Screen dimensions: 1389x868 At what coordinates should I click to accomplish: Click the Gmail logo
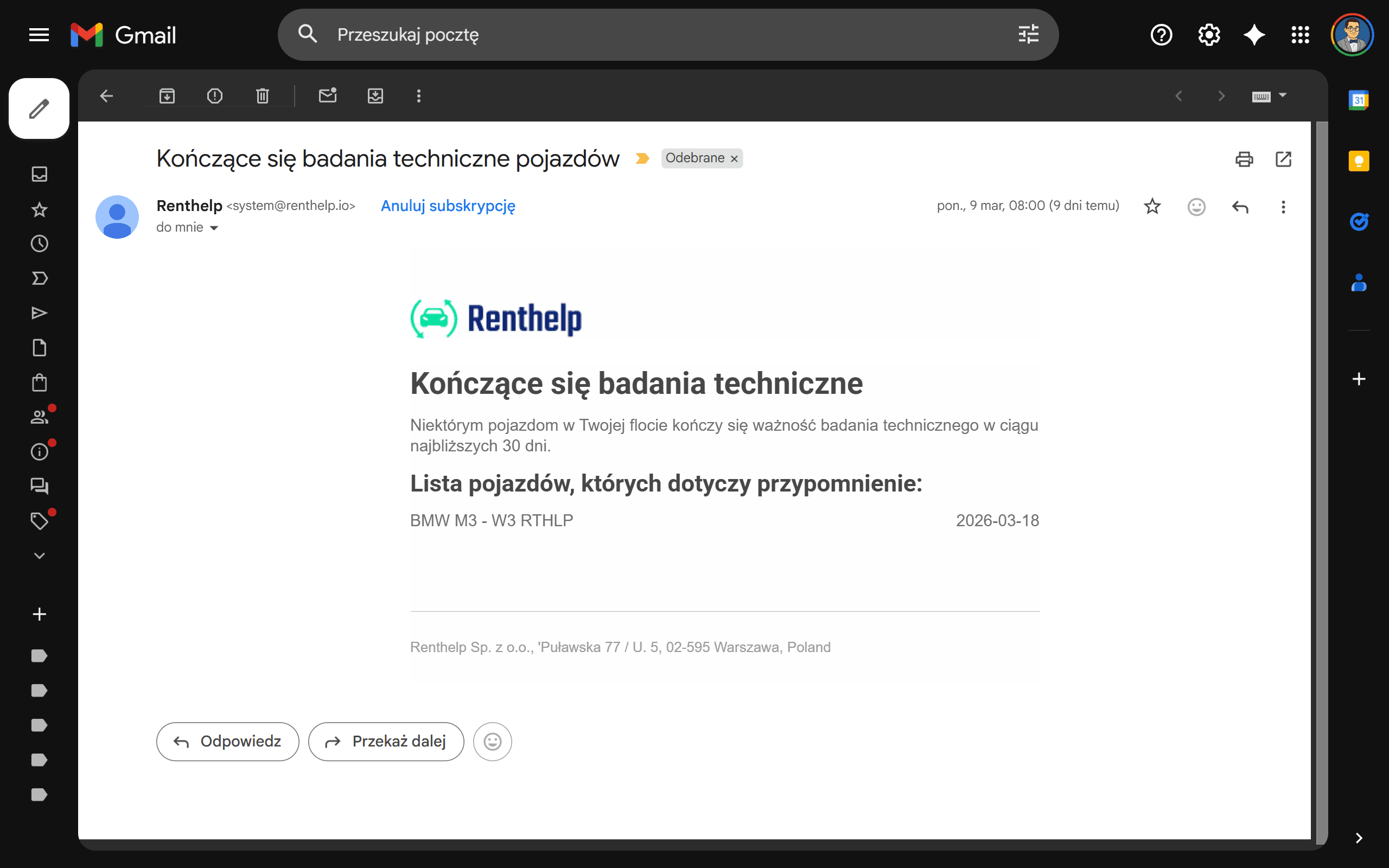click(x=123, y=35)
